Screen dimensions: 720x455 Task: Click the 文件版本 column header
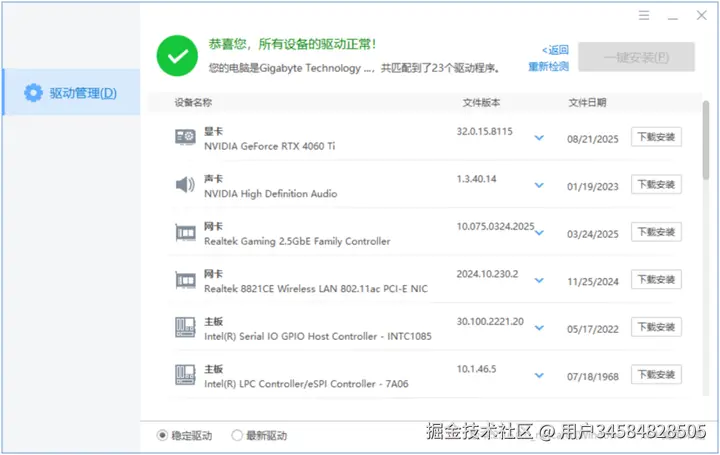(481, 102)
